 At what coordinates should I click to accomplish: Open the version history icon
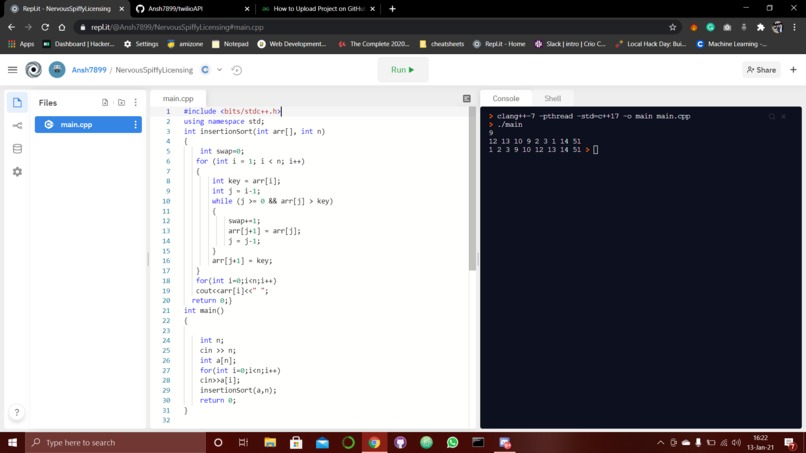point(236,70)
